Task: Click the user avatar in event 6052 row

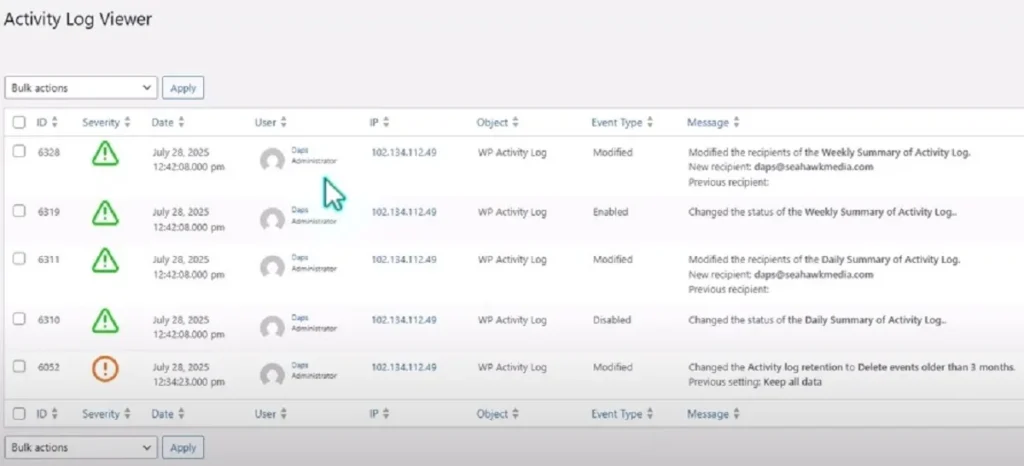Action: click(272, 373)
